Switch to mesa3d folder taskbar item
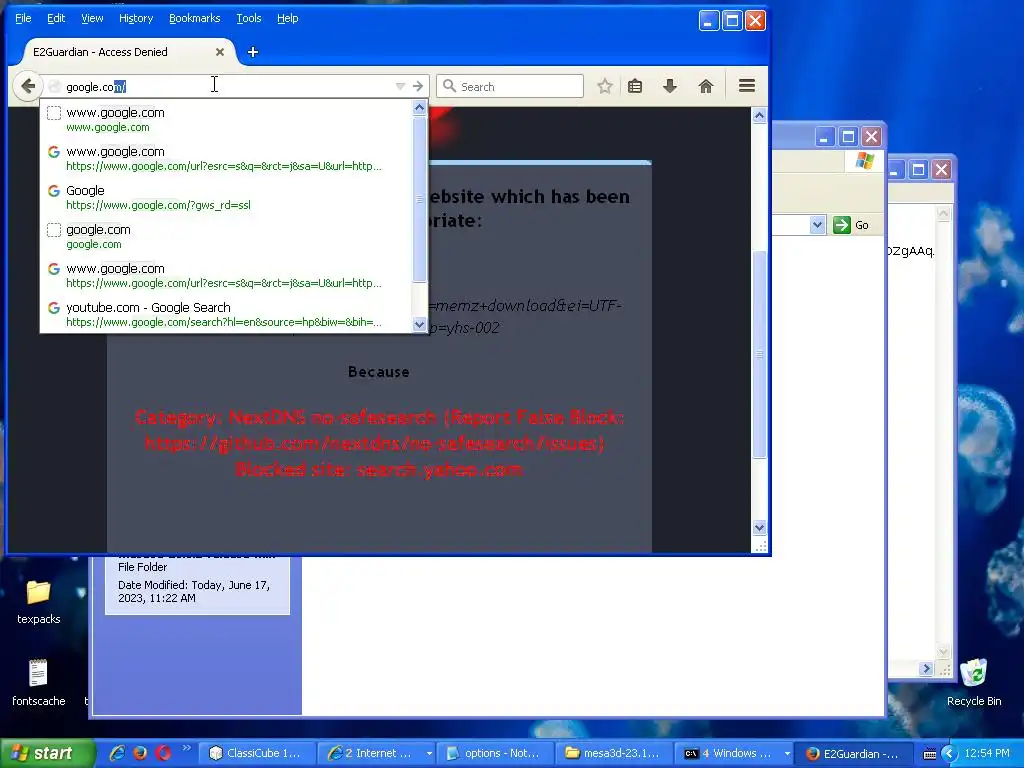Screen dimensions: 1024x768 point(615,754)
